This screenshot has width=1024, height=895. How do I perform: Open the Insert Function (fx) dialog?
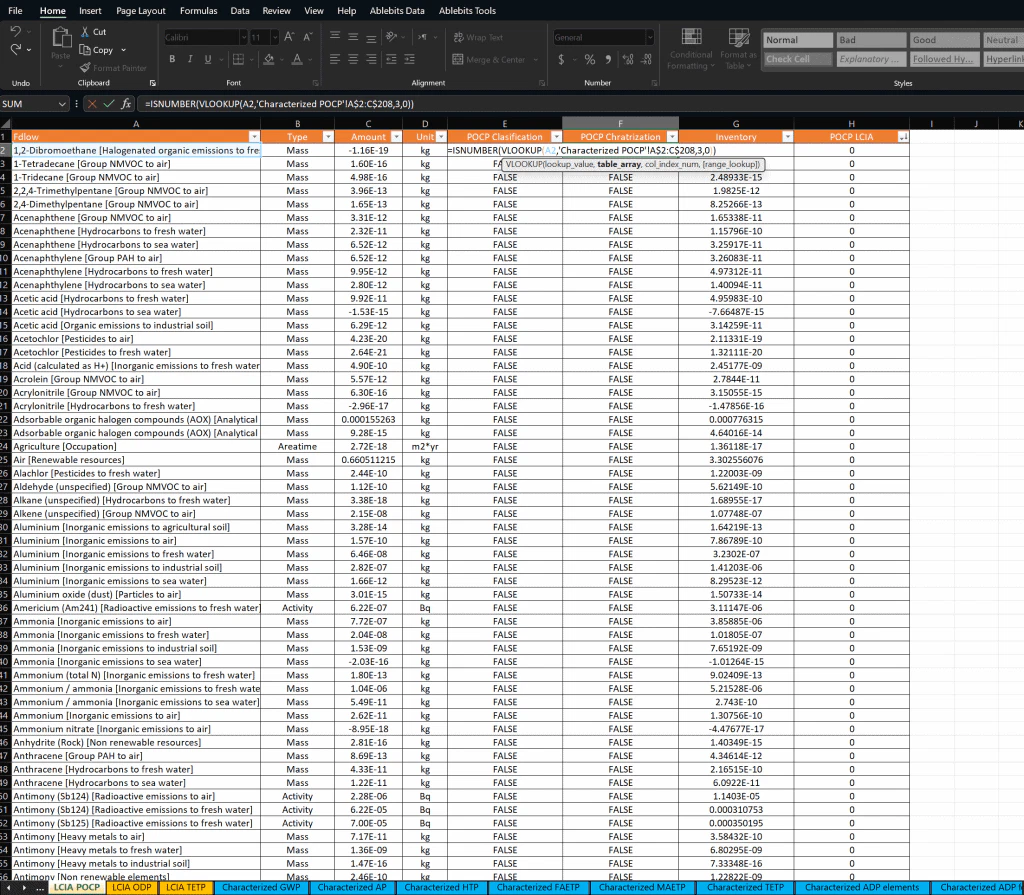125,102
